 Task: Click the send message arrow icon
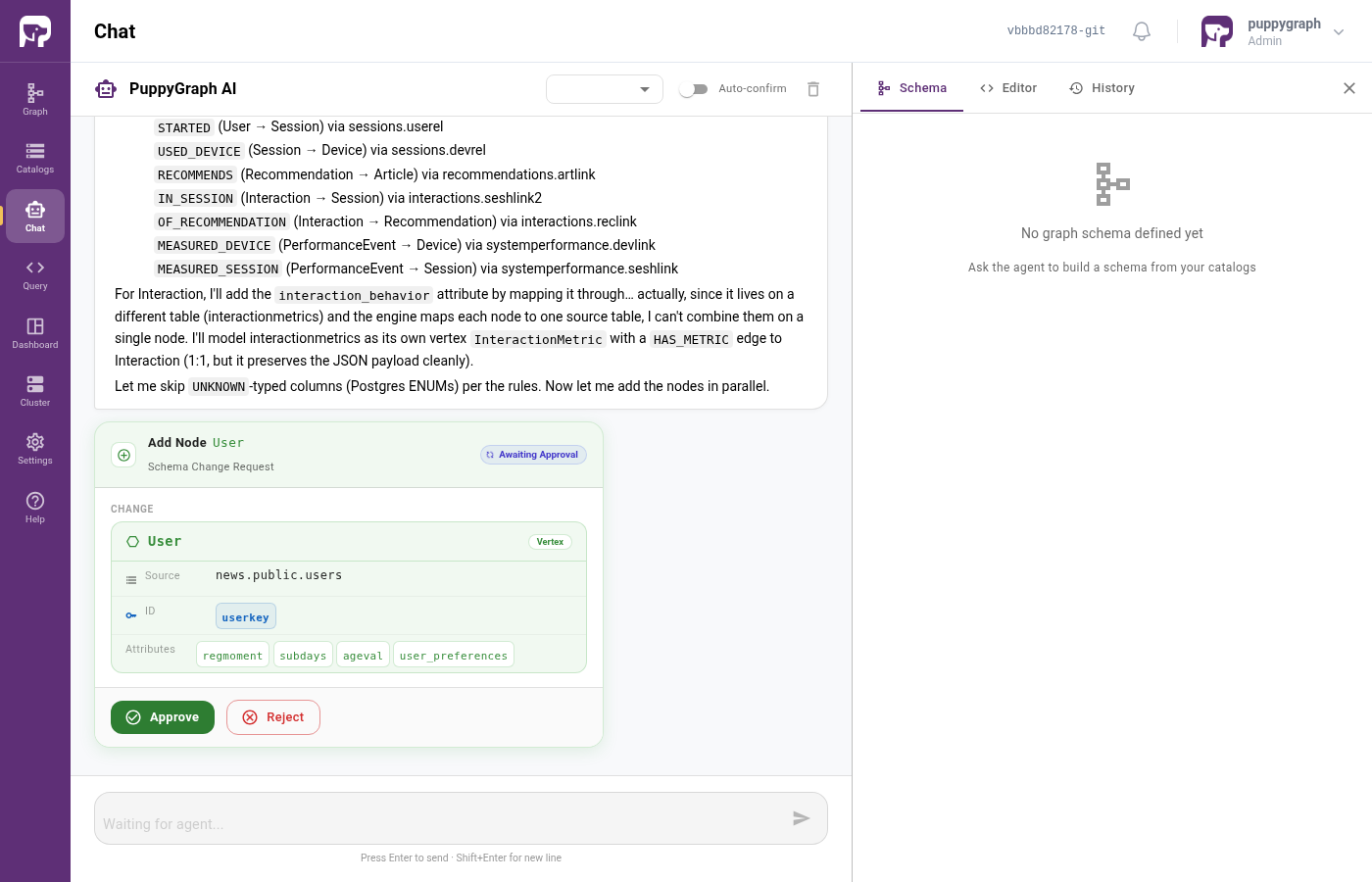click(802, 818)
